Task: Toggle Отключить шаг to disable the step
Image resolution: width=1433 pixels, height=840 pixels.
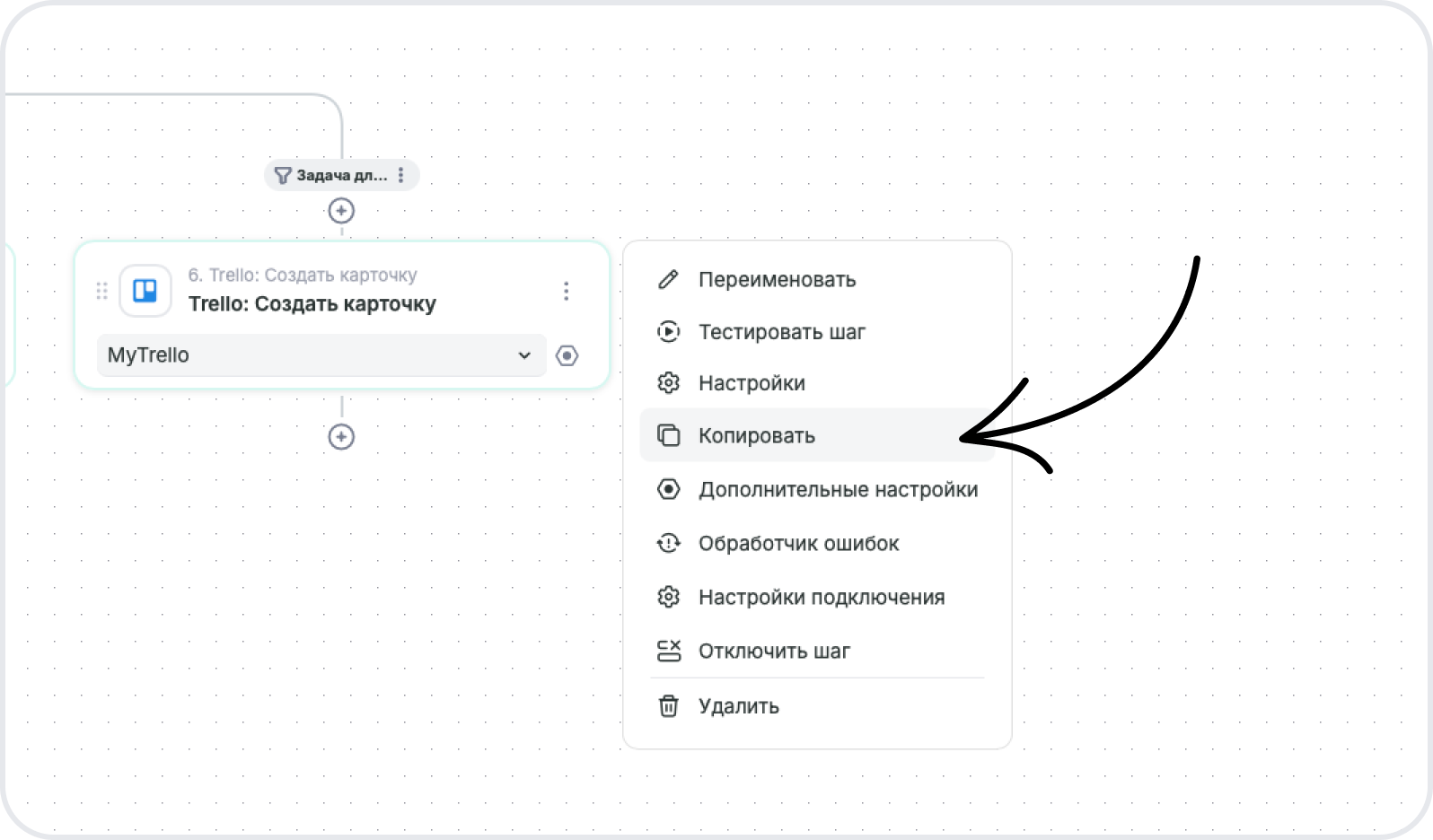Action: (774, 652)
